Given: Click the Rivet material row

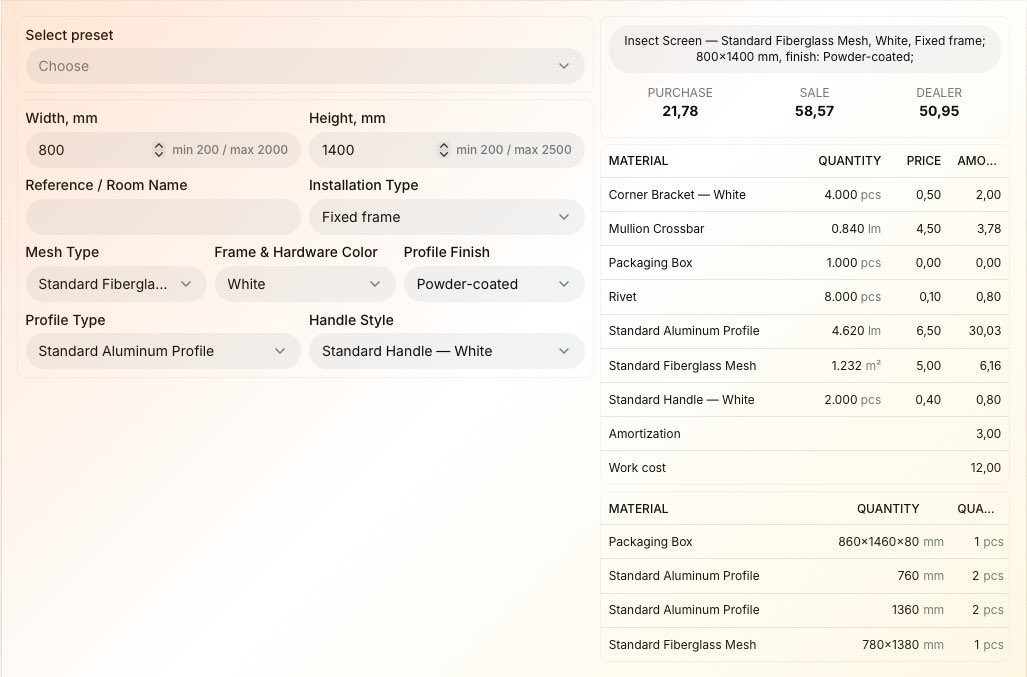Looking at the screenshot, I should click(x=804, y=297).
